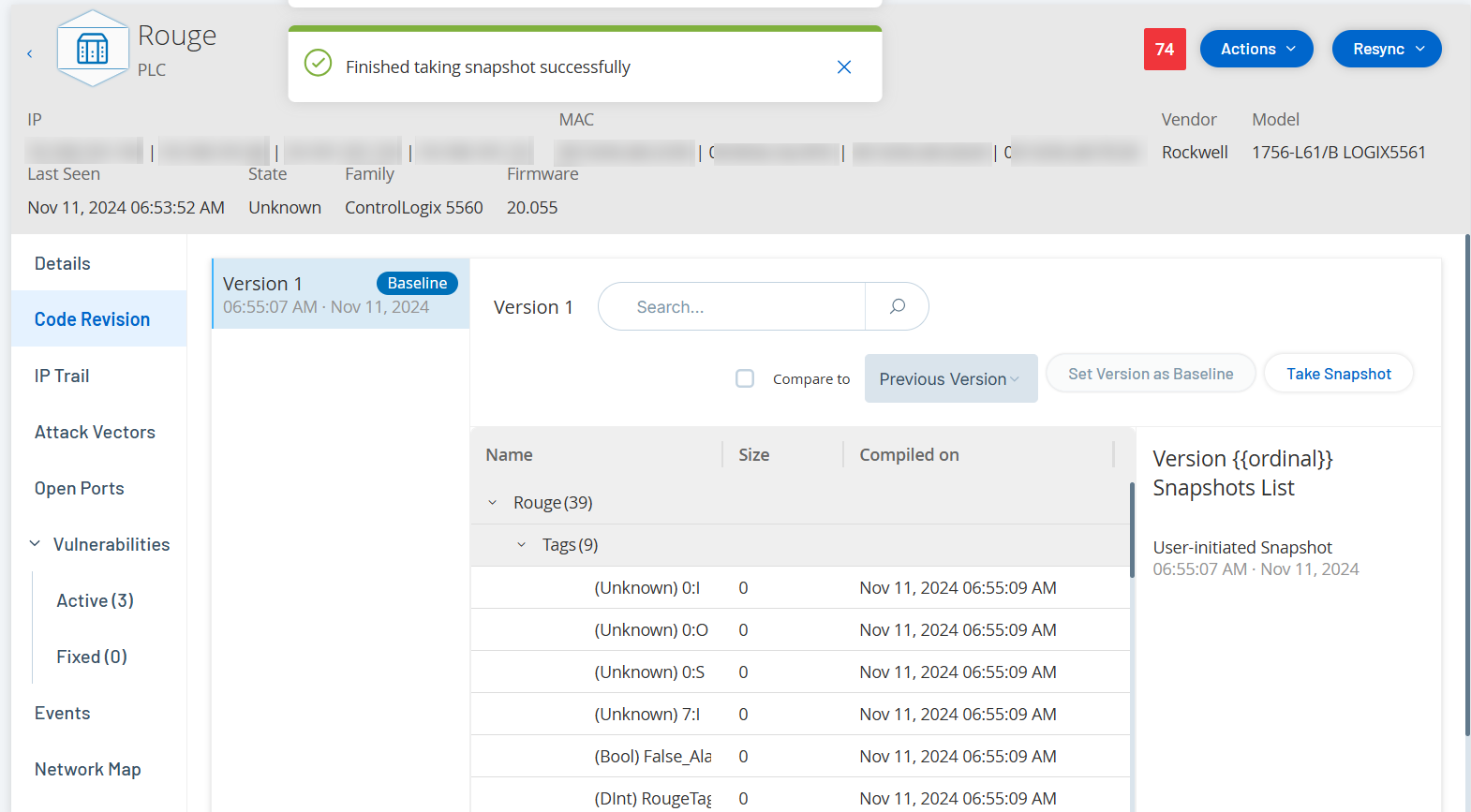Click the back arrow beside Rouge
The height and width of the screenshot is (812, 1471).
point(30,54)
